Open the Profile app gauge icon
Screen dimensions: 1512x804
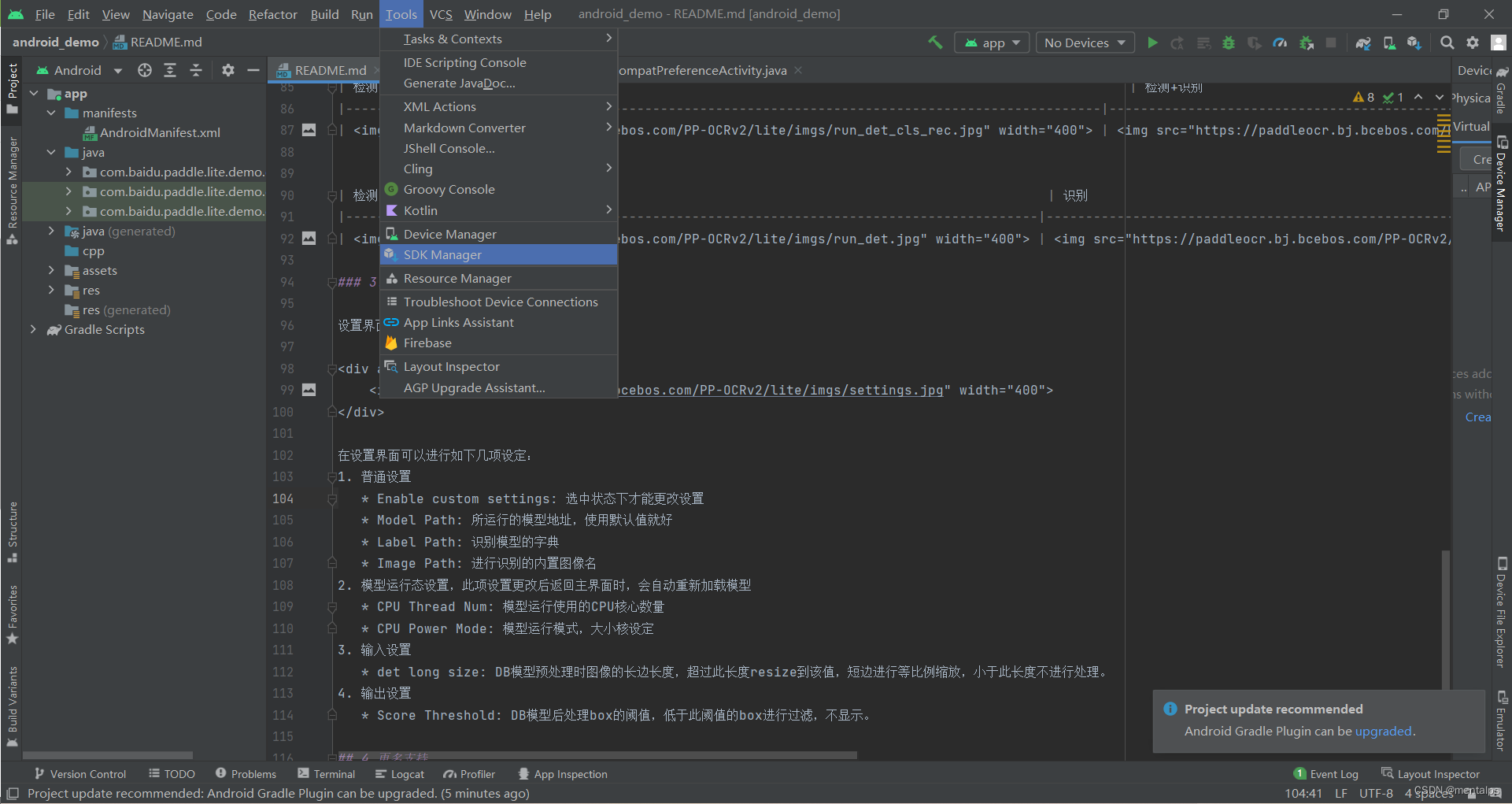(x=1281, y=43)
